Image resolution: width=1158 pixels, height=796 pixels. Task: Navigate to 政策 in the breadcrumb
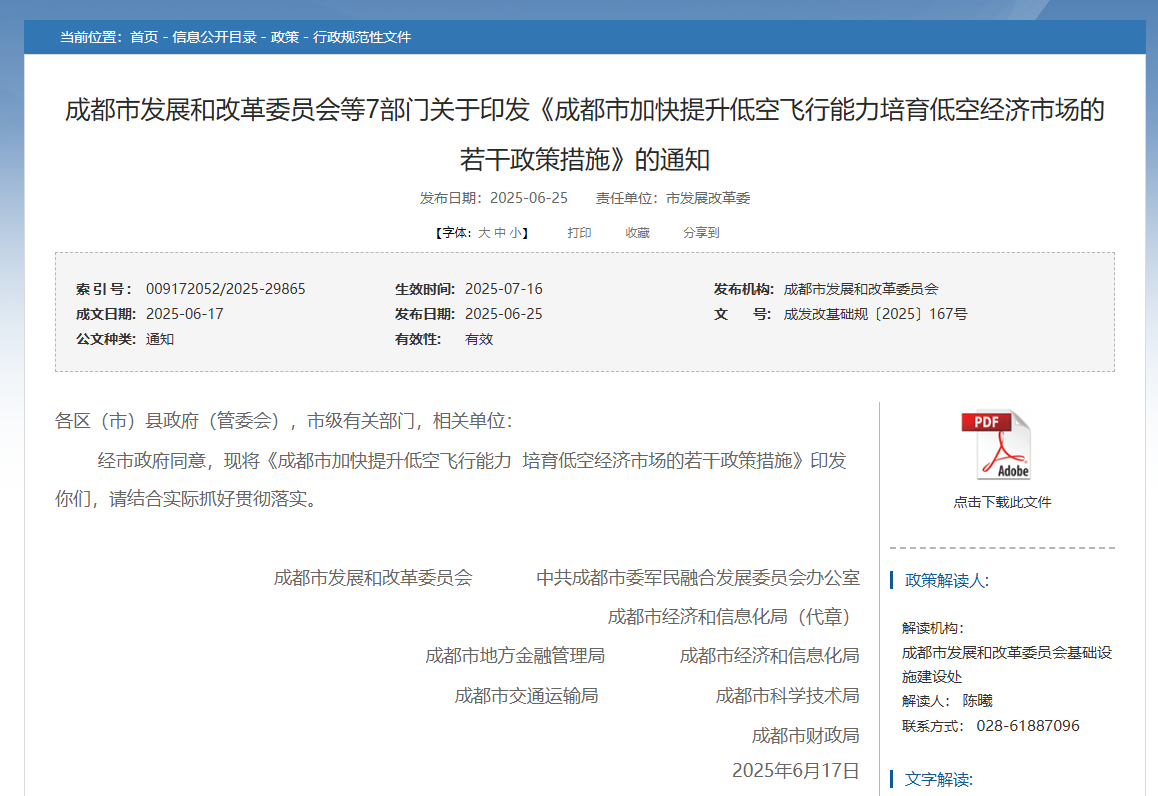tap(285, 37)
